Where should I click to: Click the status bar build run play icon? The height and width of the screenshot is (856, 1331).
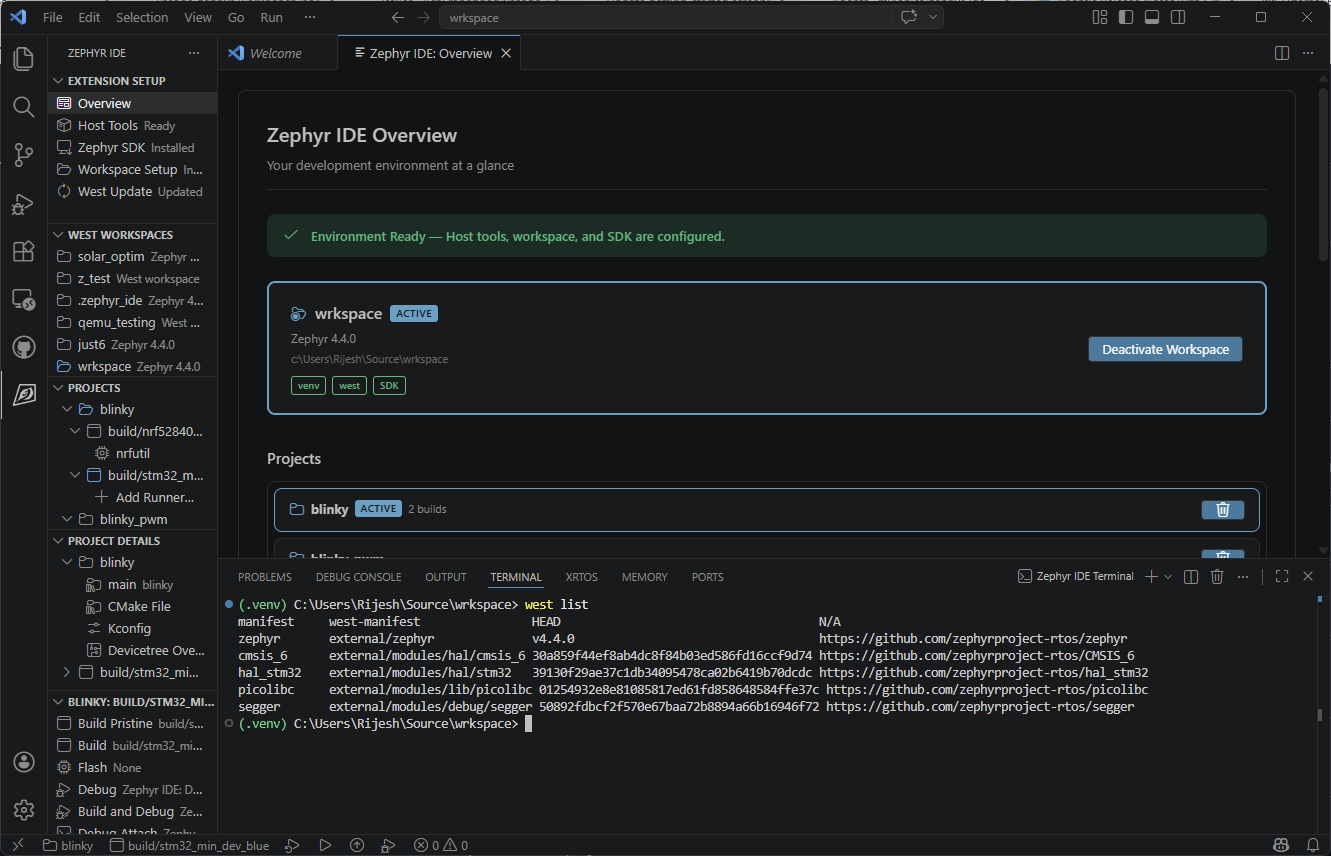point(325,846)
